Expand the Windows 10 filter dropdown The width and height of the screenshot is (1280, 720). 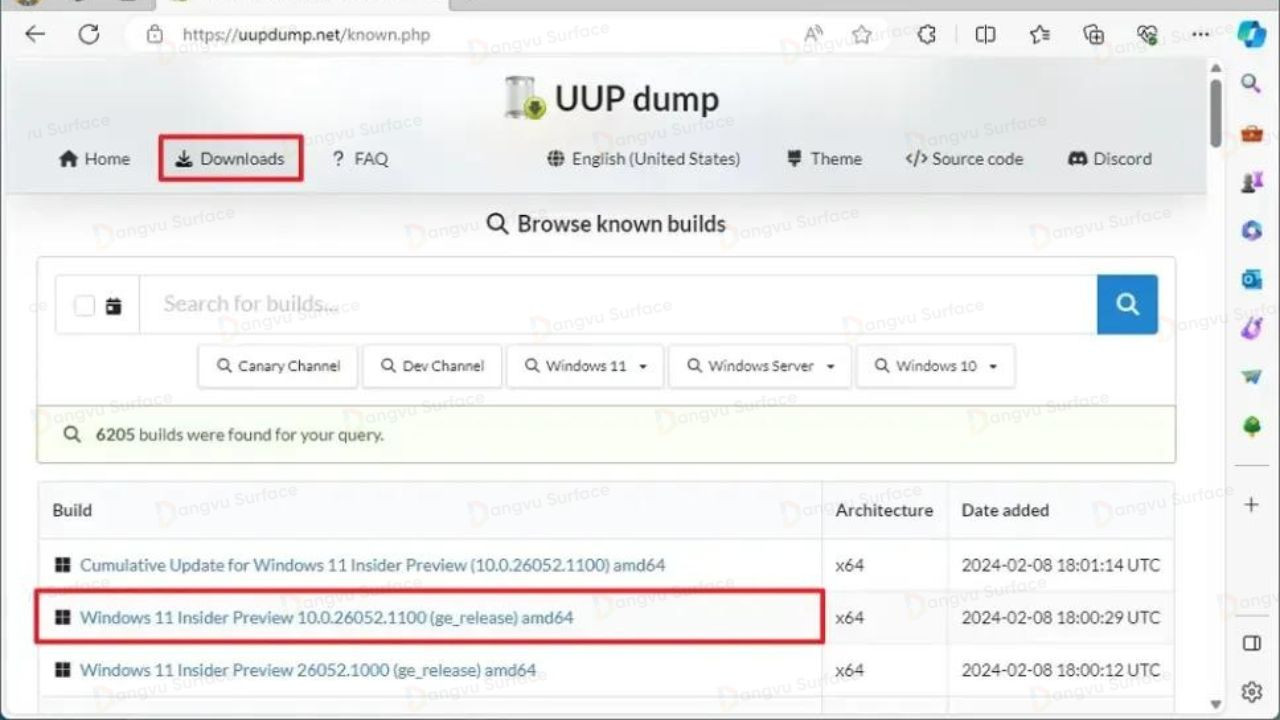tap(935, 366)
